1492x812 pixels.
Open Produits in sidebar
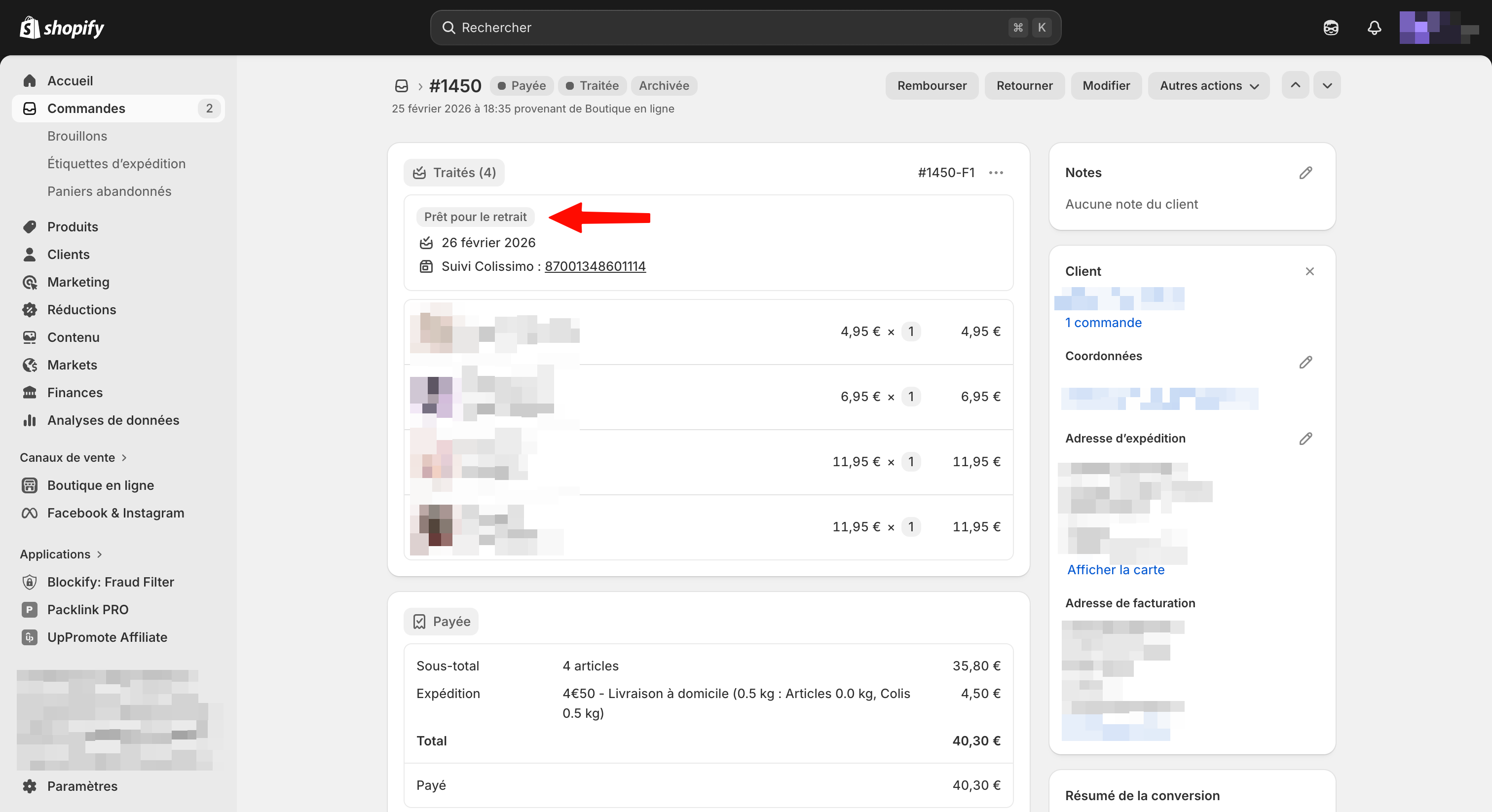tap(73, 226)
